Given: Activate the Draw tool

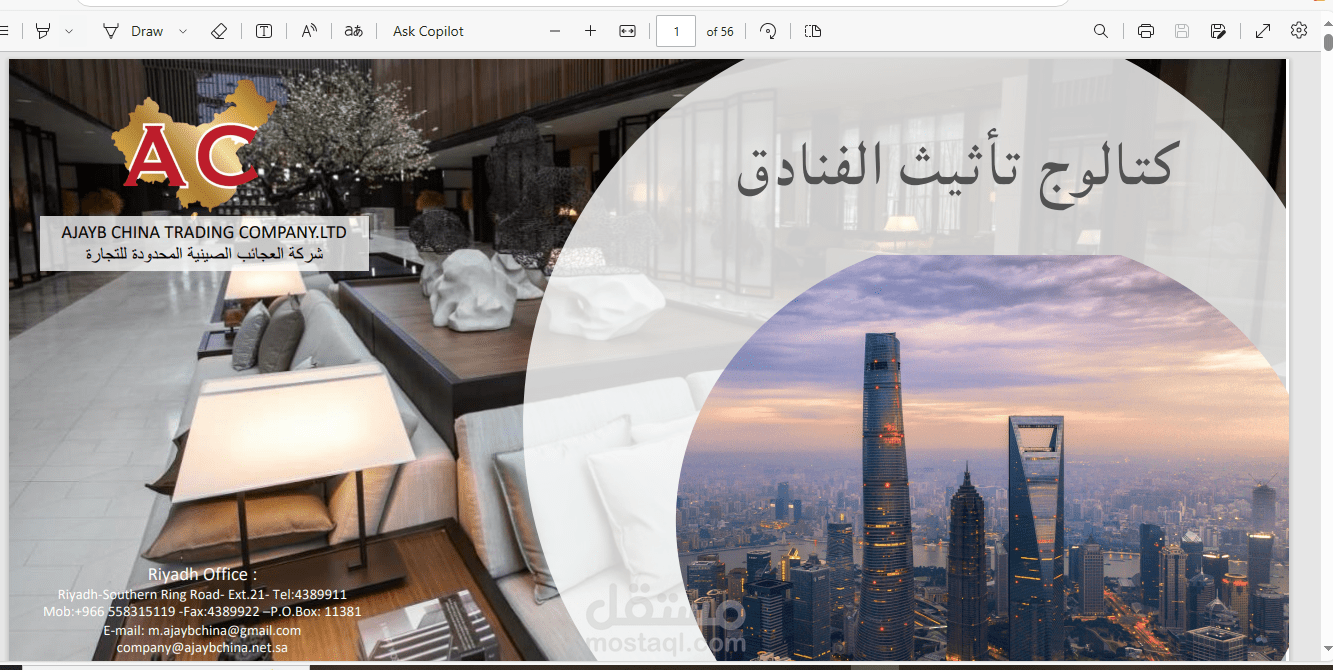Looking at the screenshot, I should 133,31.
